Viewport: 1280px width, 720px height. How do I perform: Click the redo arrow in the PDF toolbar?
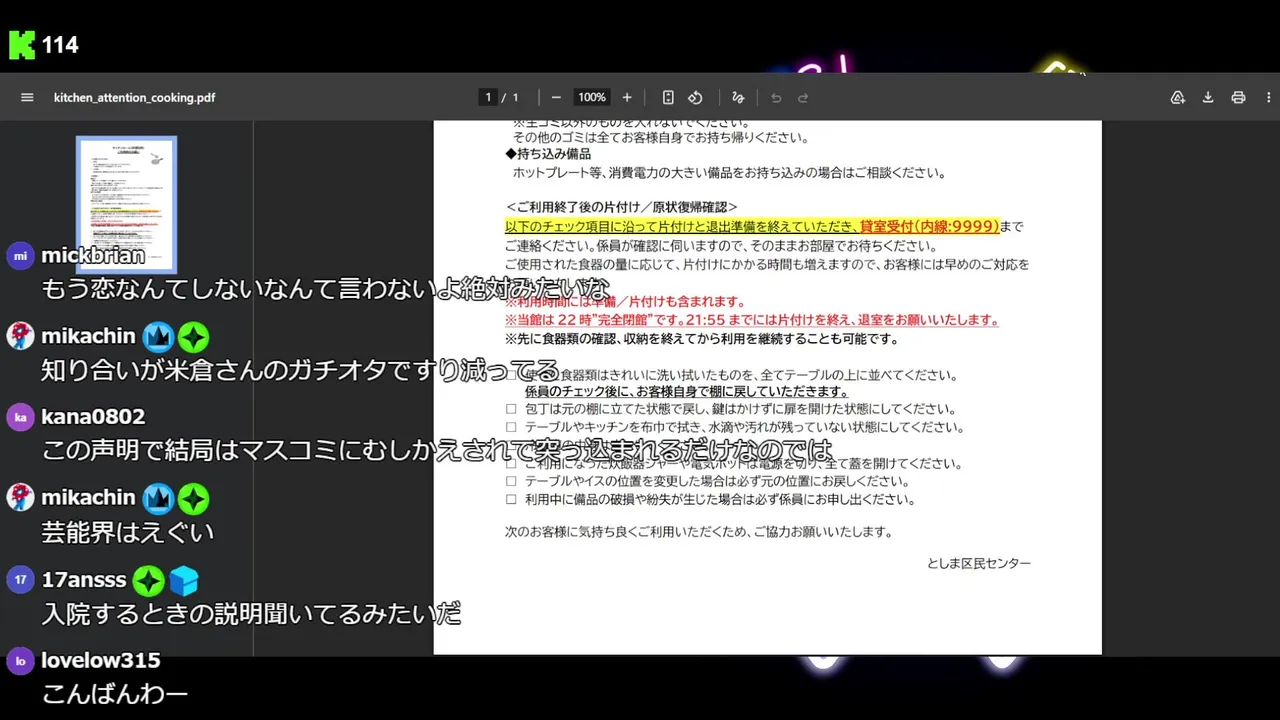(802, 97)
